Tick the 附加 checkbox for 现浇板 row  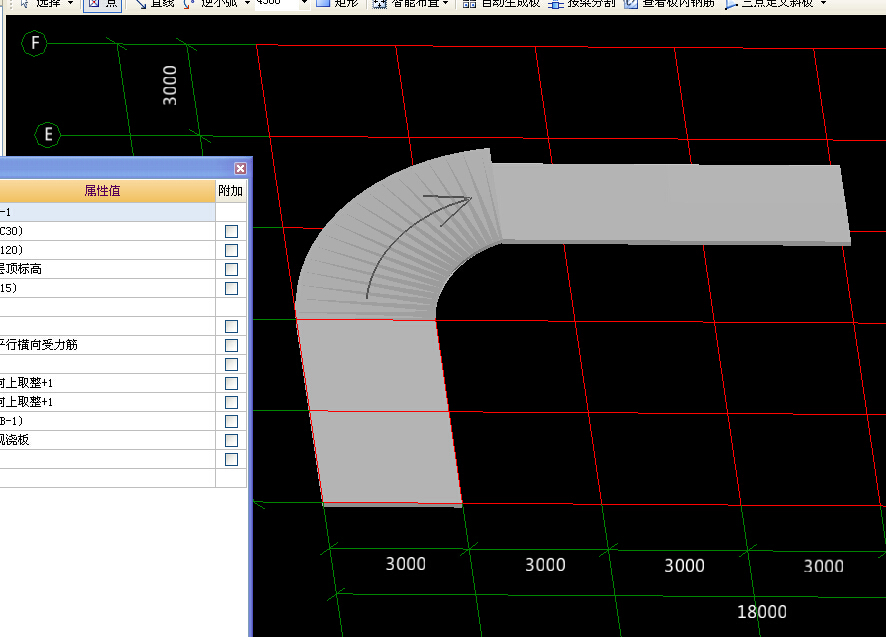pos(231,440)
